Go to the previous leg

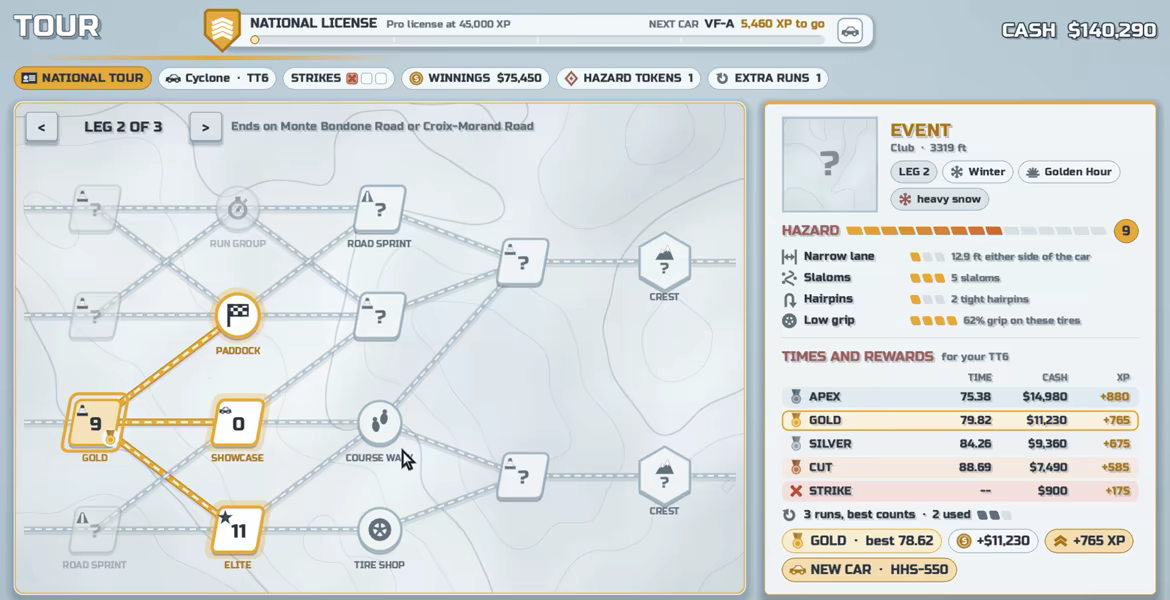(42, 128)
